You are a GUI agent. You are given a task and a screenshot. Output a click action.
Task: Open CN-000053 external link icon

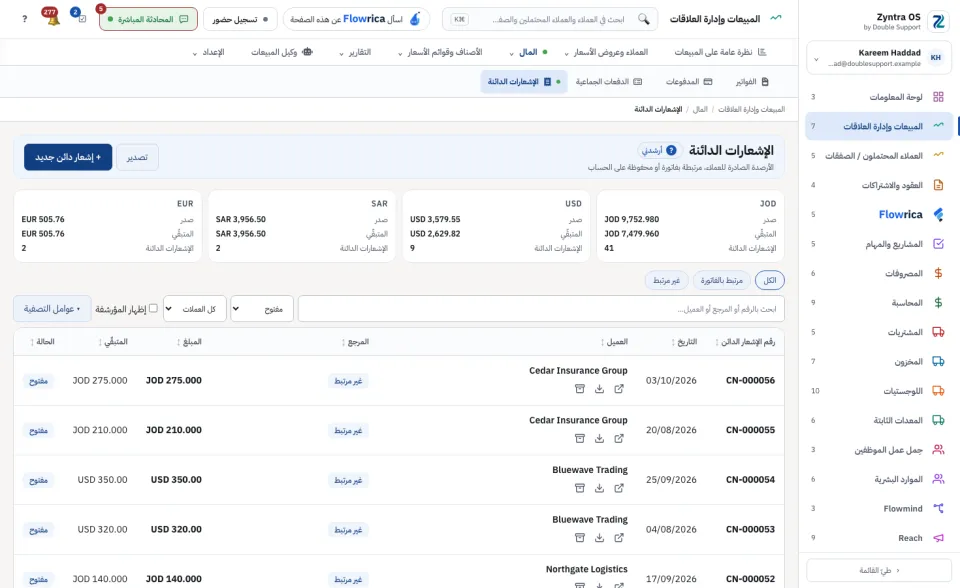pyautogui.click(x=619, y=538)
